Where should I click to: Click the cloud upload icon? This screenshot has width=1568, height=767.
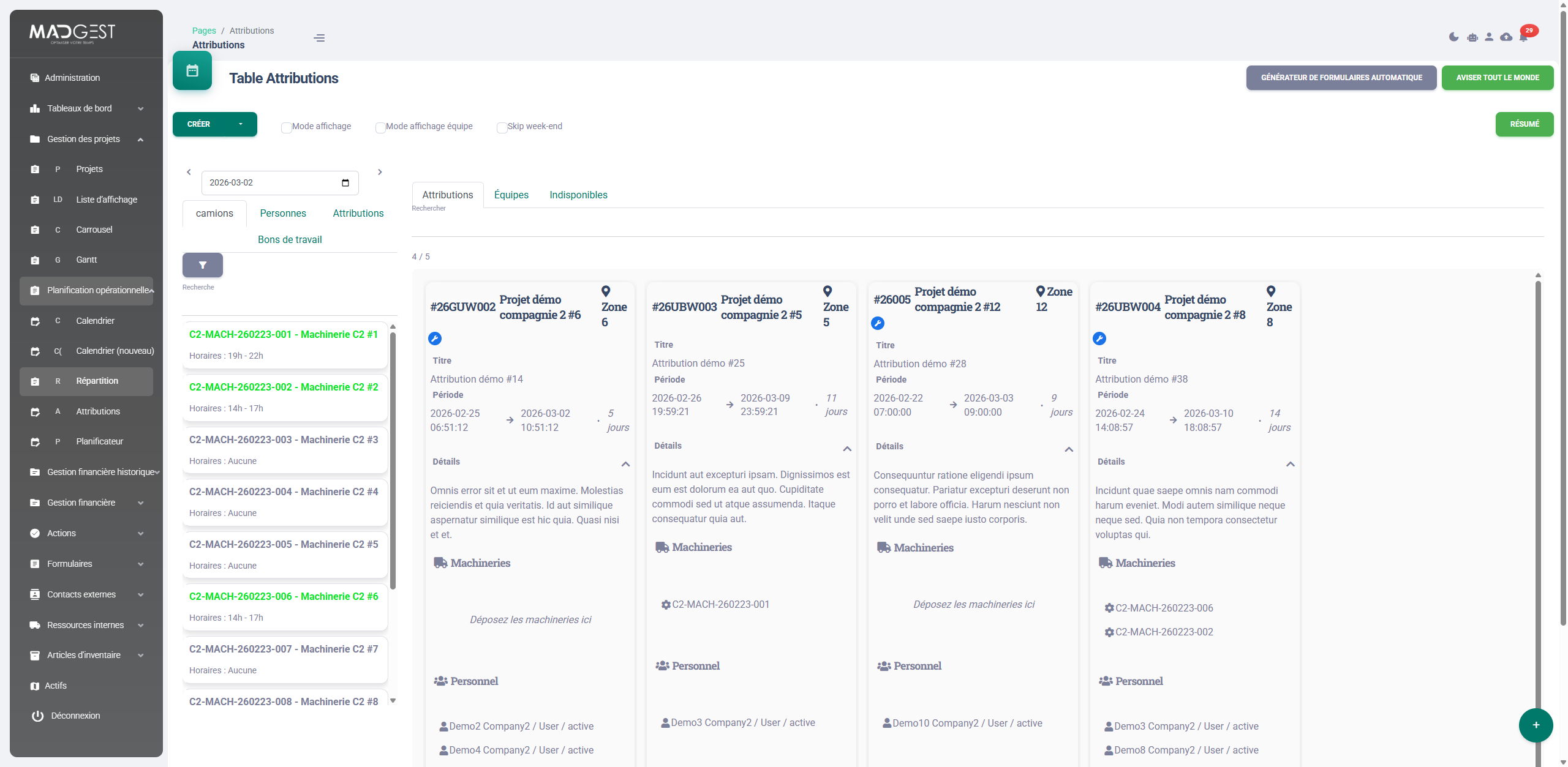(1506, 37)
